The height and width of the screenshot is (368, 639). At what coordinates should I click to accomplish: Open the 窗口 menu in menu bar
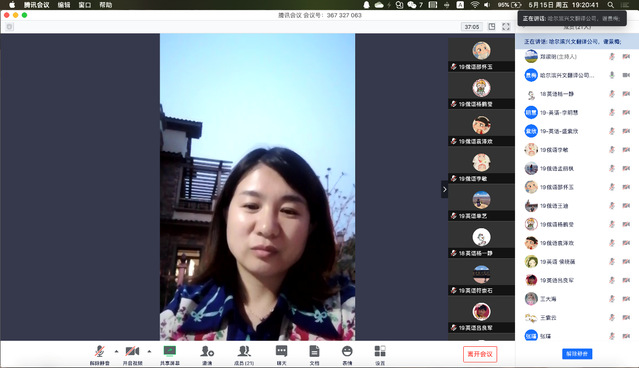(x=85, y=5)
